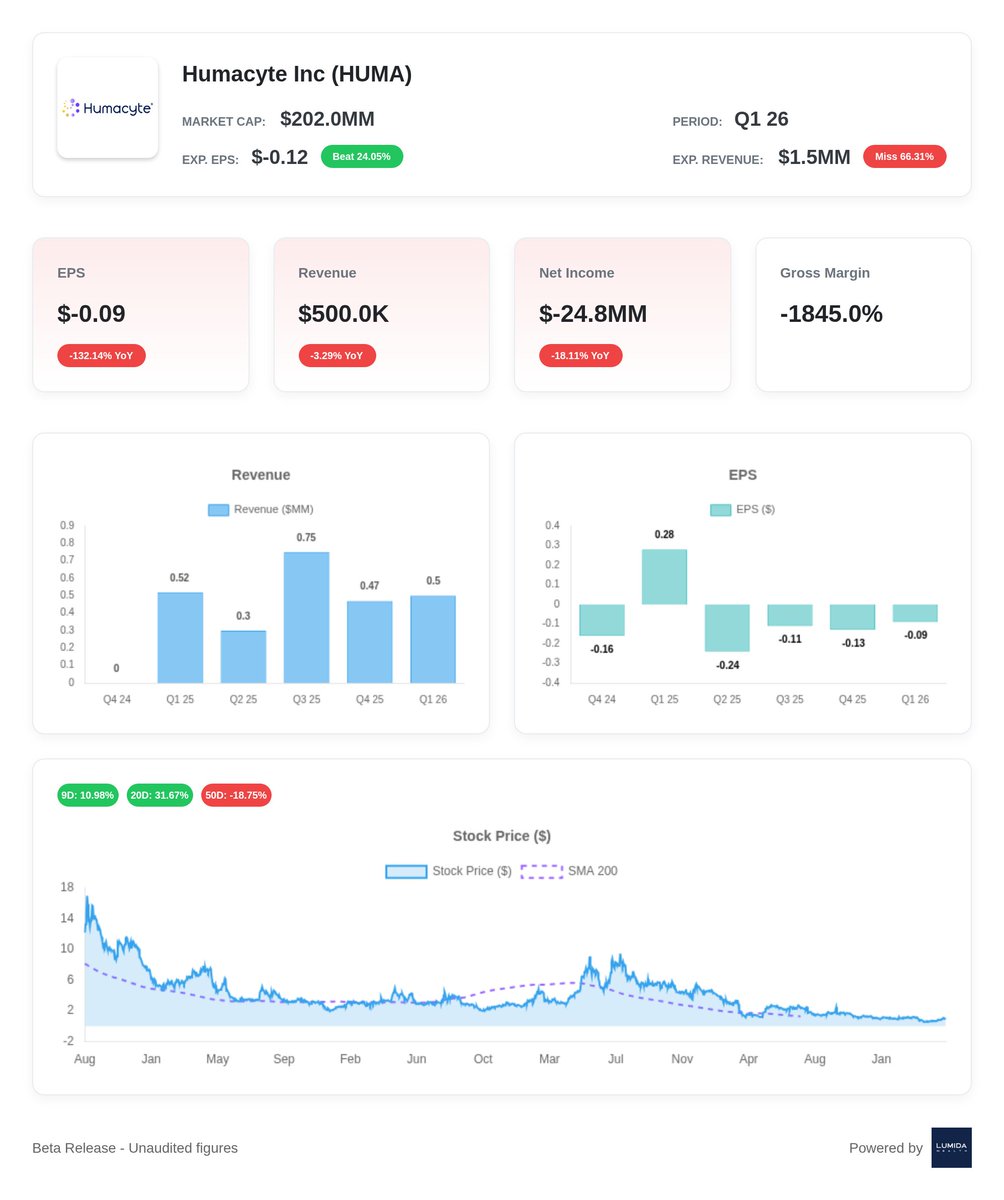This screenshot has width=1004, height=1200.
Task: Toggle the EPS ($) legend swatch
Action: click(721, 510)
